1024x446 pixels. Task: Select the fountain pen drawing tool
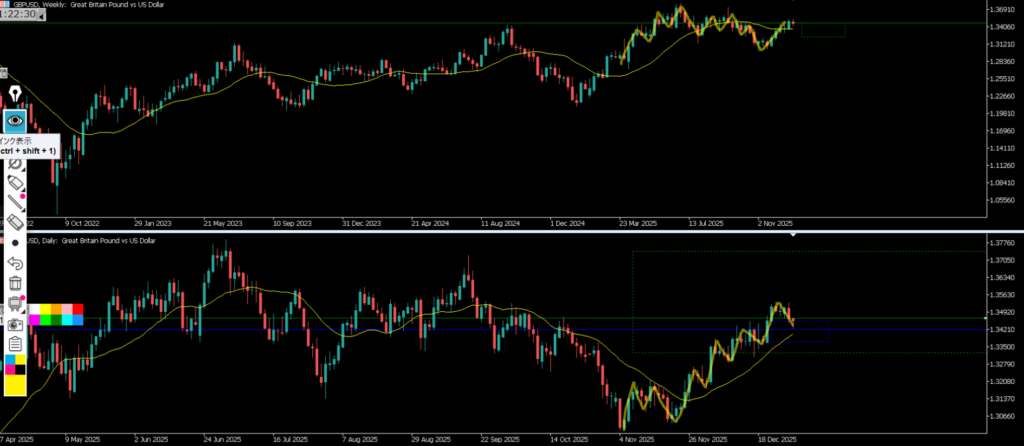[15, 95]
